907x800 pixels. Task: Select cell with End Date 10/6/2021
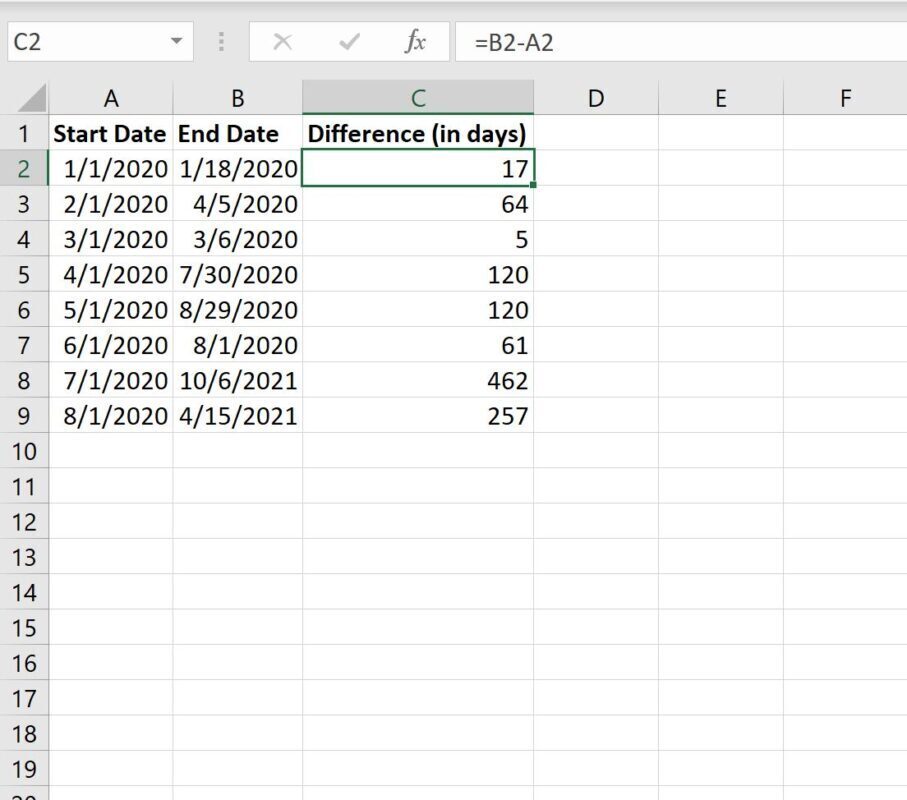point(238,381)
